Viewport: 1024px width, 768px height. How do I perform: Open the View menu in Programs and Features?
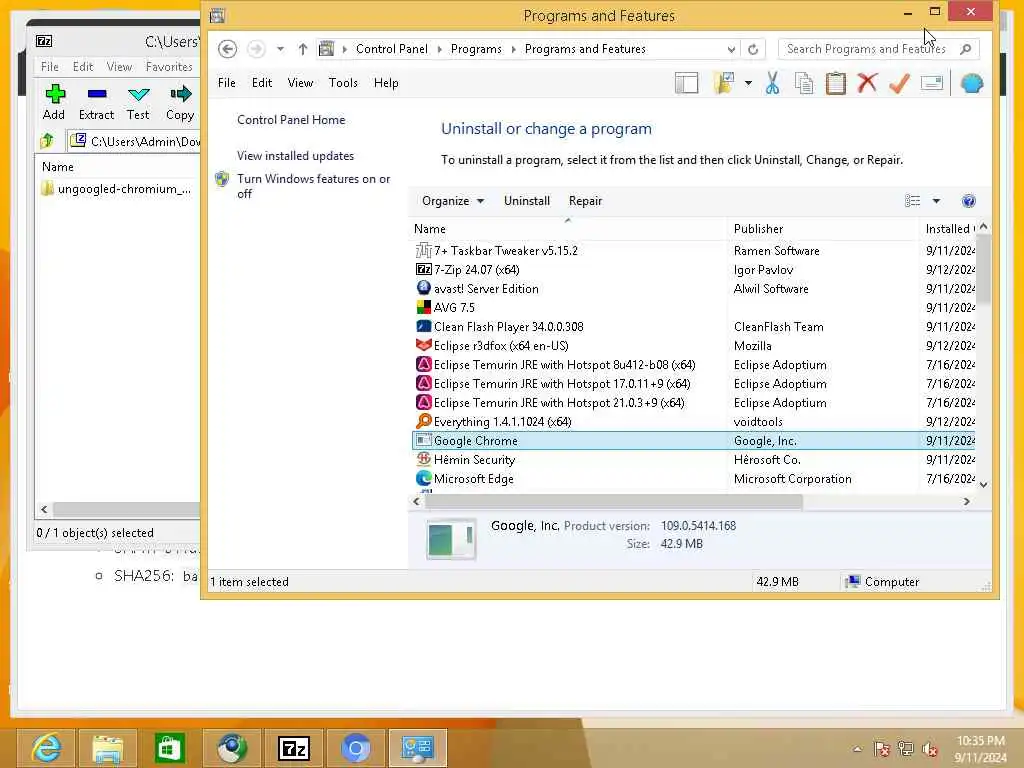coord(300,83)
